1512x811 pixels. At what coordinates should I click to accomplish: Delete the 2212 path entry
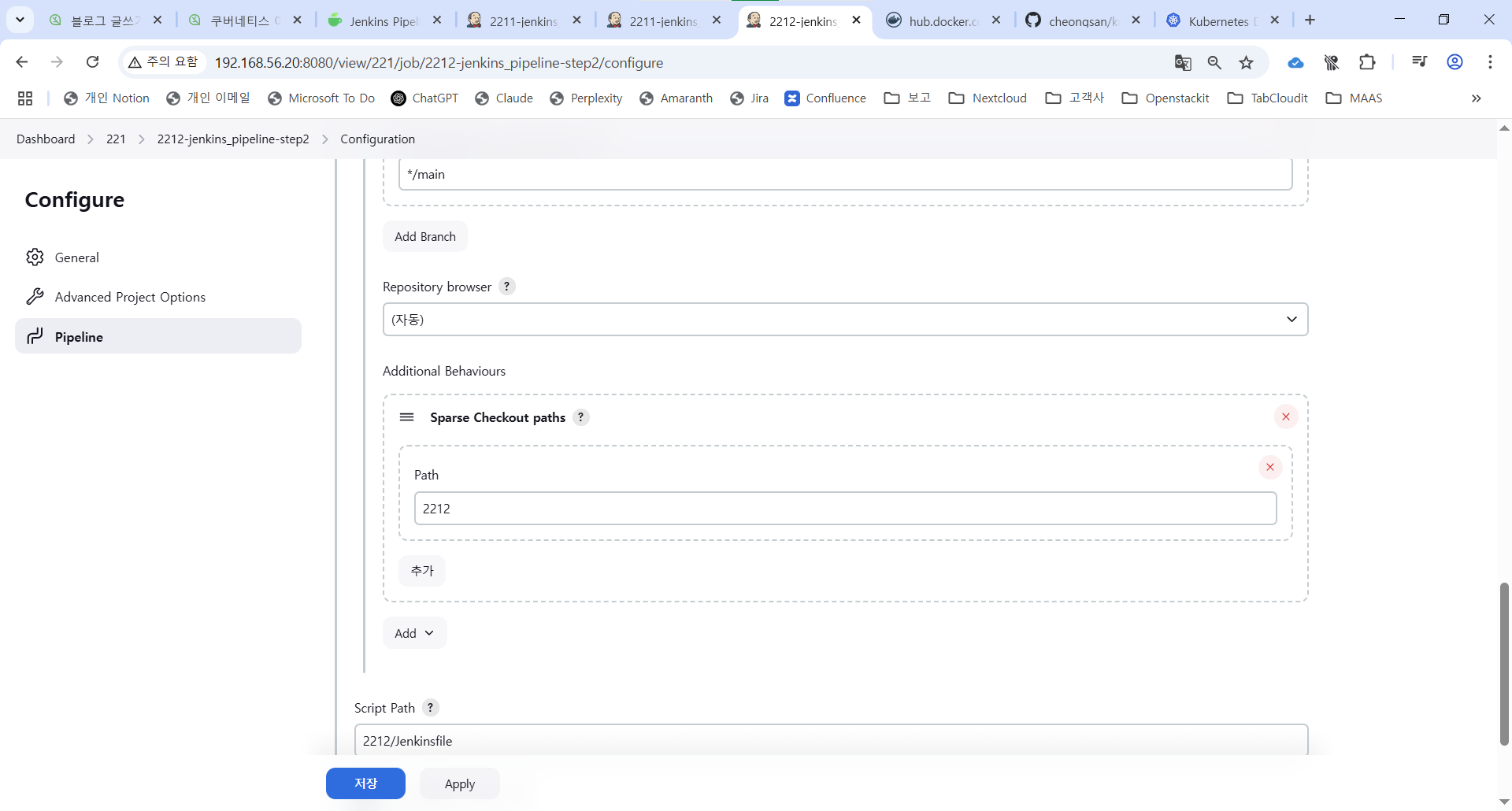click(1270, 467)
